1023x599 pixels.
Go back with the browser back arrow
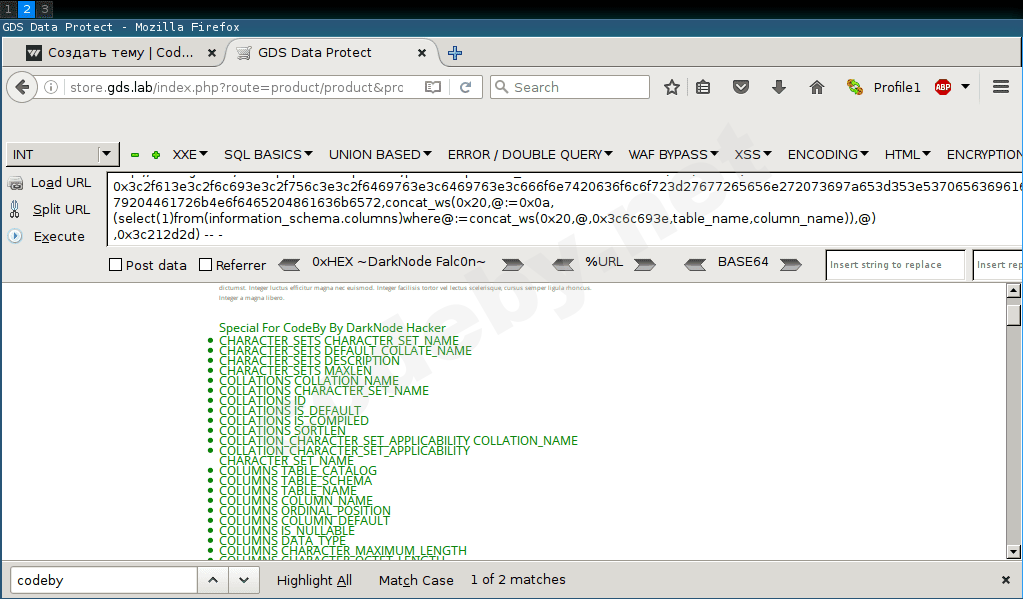(x=22, y=87)
